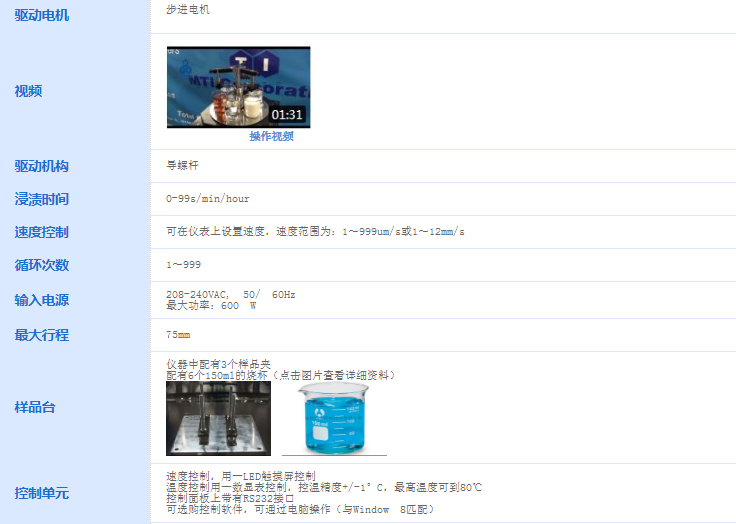Click the 01:31 video duration badge
This screenshot has width=736, height=524.
[287, 115]
